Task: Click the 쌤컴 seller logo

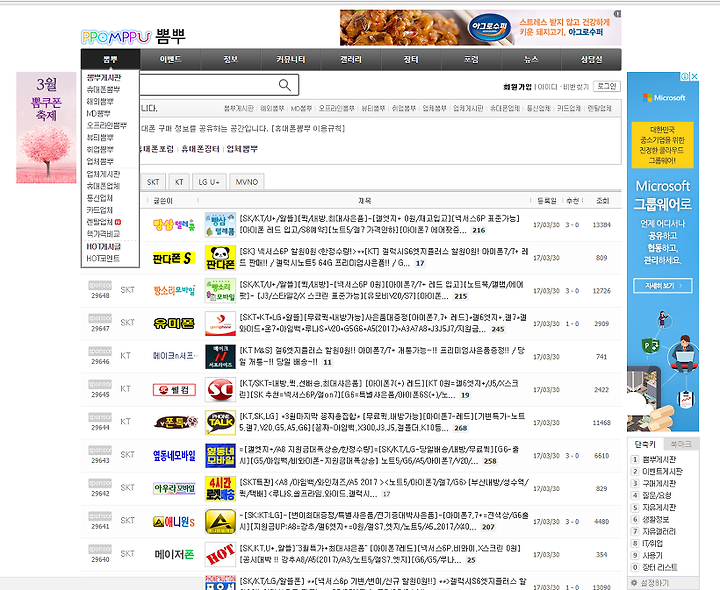Action: [x=174, y=390]
